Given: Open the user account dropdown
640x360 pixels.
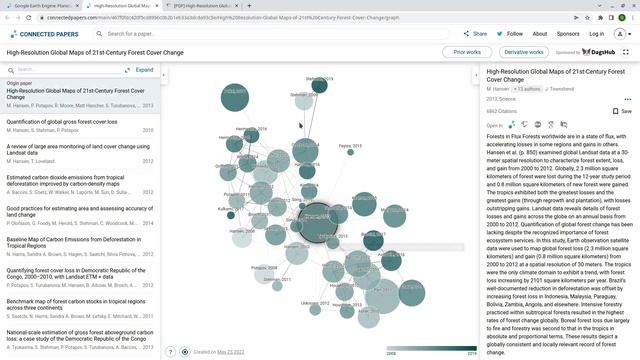Looking at the screenshot, I should tap(623, 34).
